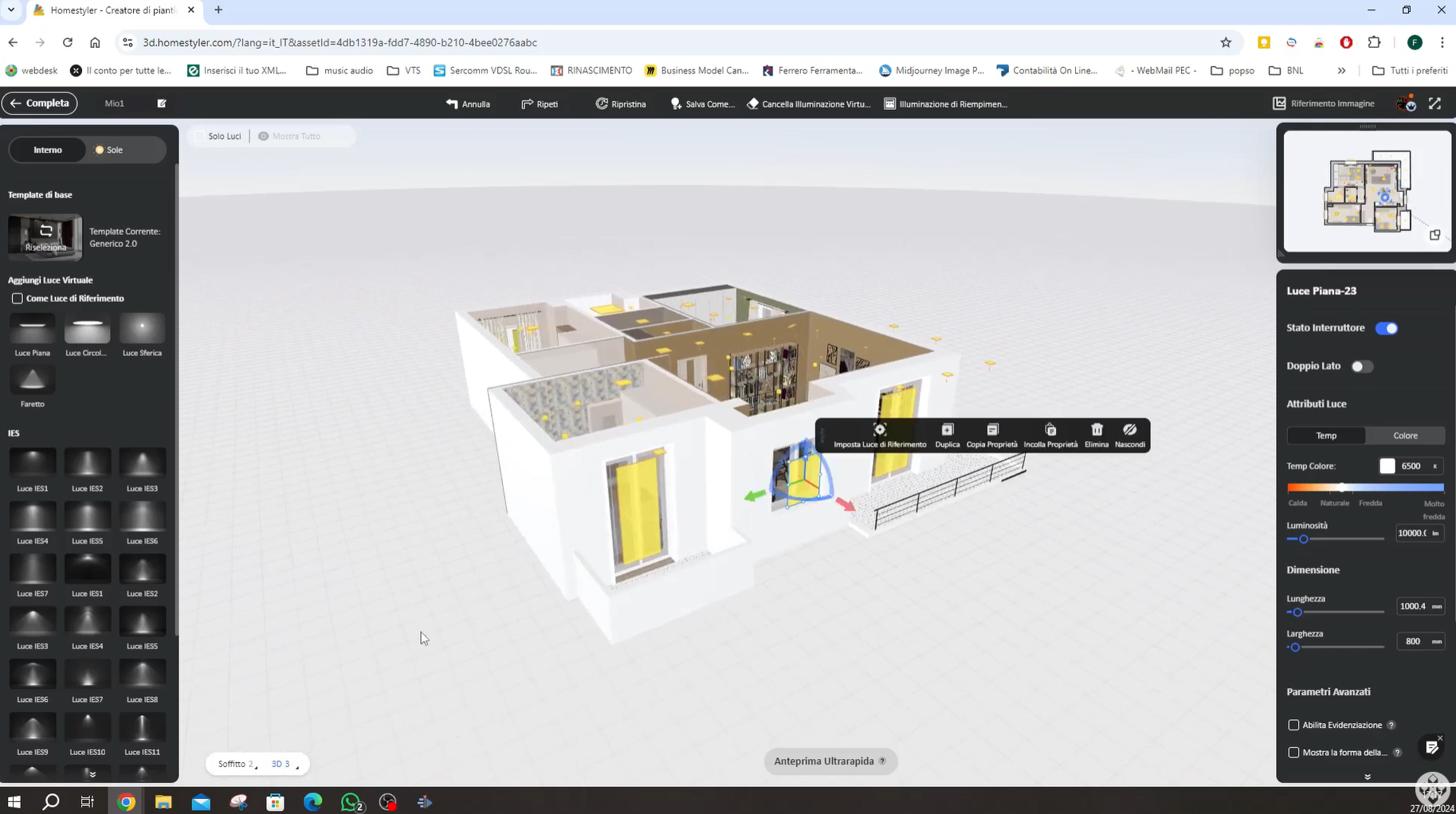This screenshot has width=1456, height=814.
Task: Click the edit project name pencil icon
Action: [x=162, y=104]
